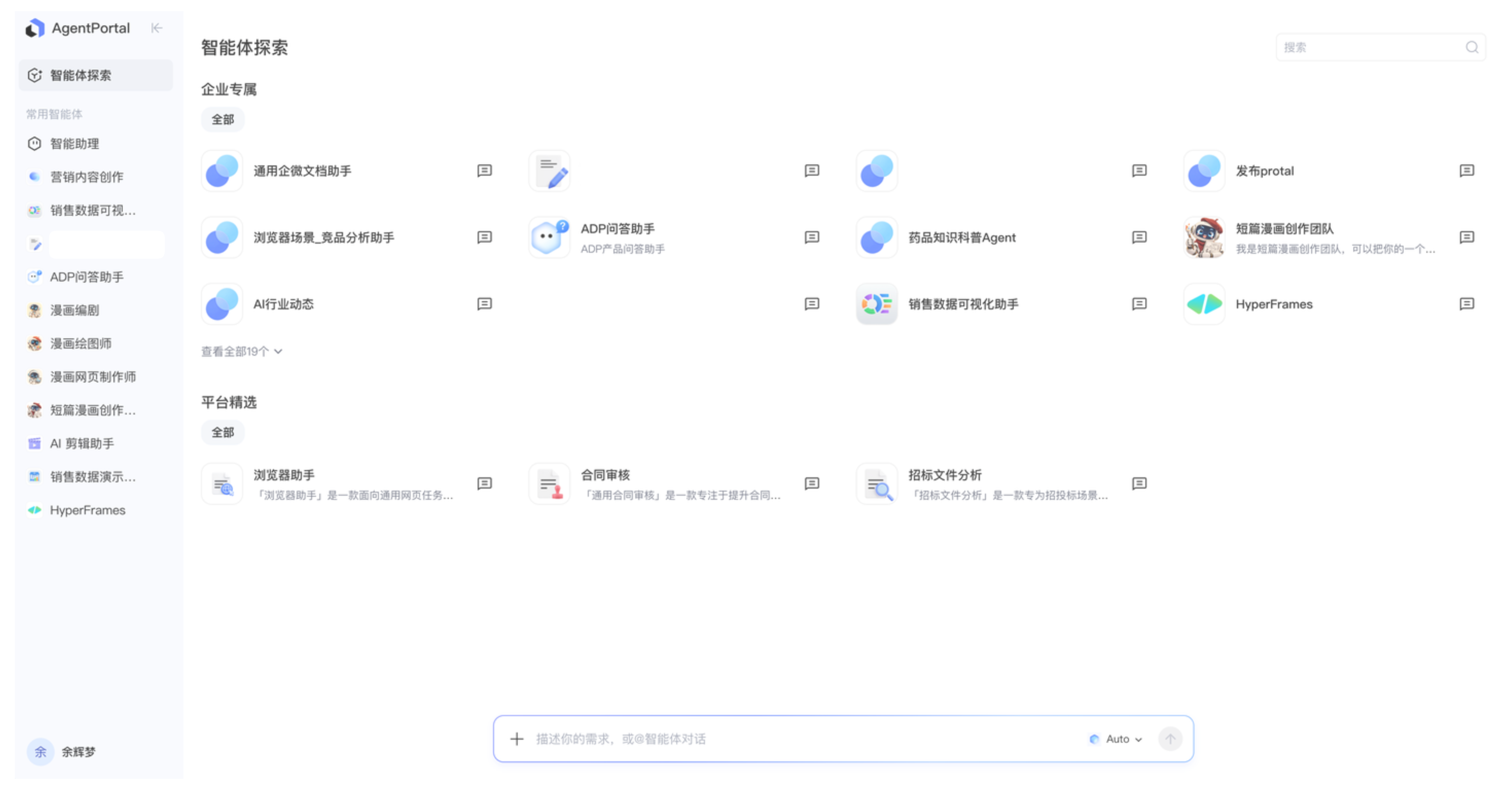The height and width of the screenshot is (790, 1512).
Task: Open chat icon for HyperFrames card
Action: pos(1466,304)
